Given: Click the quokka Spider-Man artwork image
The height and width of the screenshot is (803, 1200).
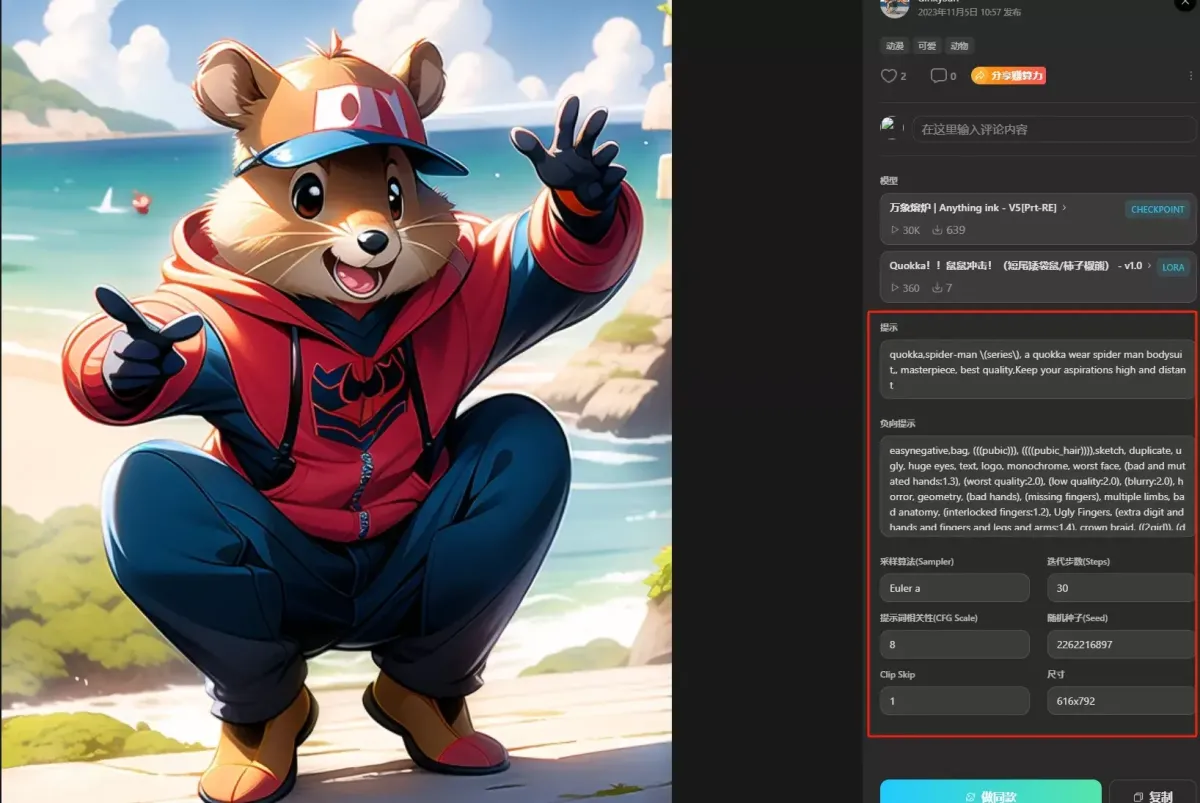Looking at the screenshot, I should [x=336, y=400].
